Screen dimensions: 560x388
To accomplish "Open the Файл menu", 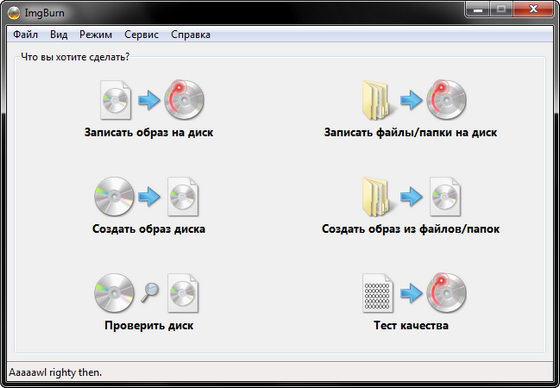I will click(x=25, y=35).
